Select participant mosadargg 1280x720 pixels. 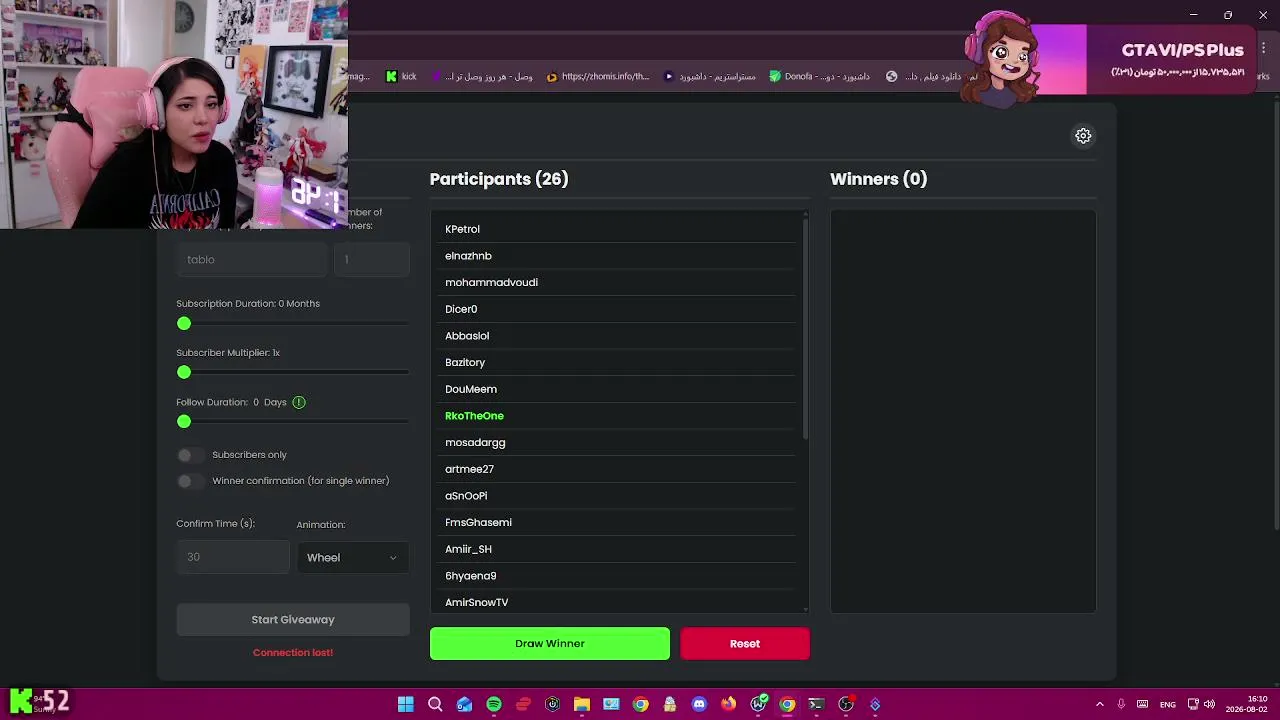pyautogui.click(x=615, y=442)
